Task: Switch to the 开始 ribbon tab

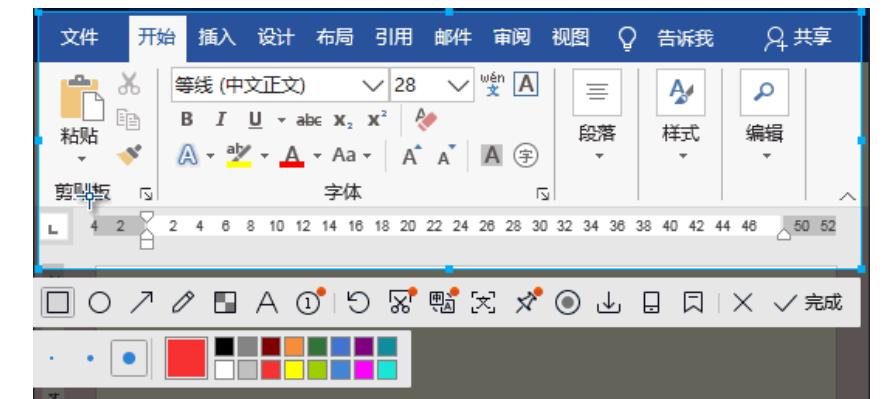Action: coord(157,38)
